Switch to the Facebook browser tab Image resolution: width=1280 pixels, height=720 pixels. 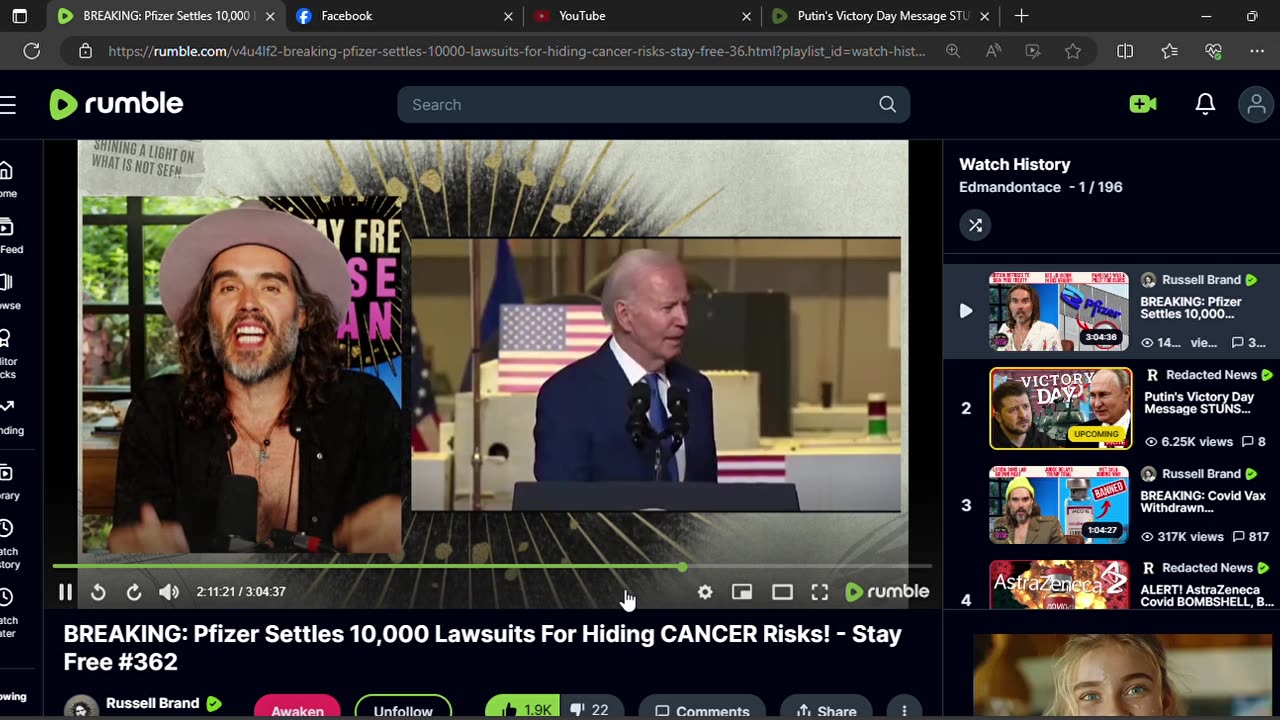click(403, 16)
